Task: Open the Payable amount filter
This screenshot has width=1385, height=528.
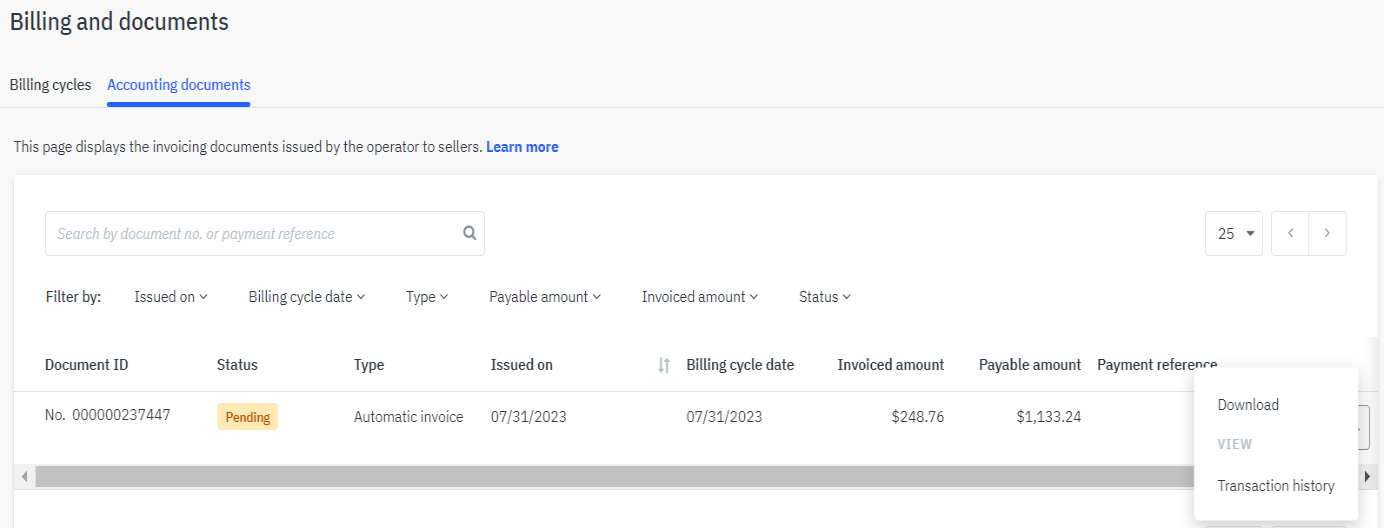Action: (545, 297)
